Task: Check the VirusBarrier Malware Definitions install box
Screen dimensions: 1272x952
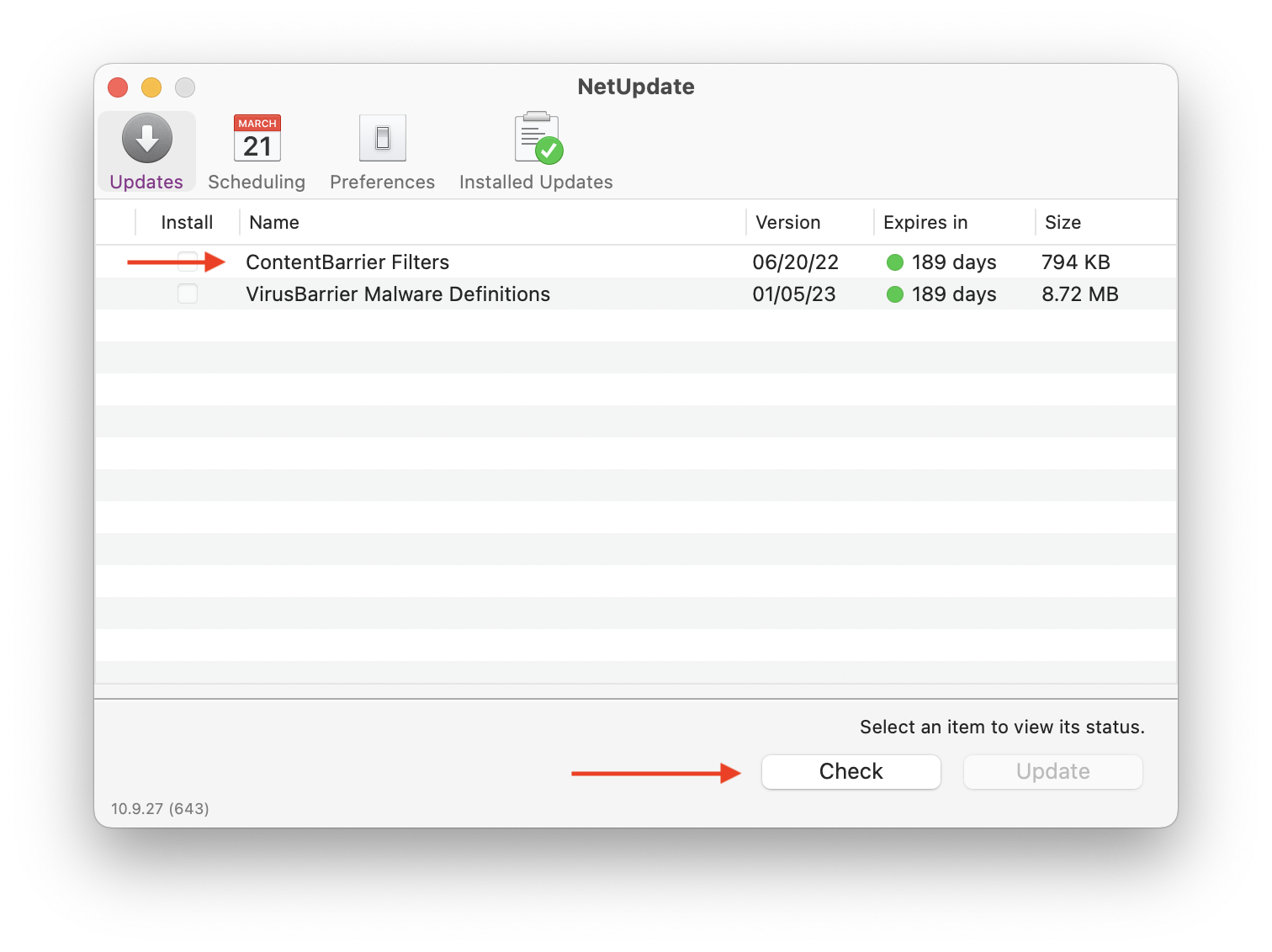Action: point(188,294)
